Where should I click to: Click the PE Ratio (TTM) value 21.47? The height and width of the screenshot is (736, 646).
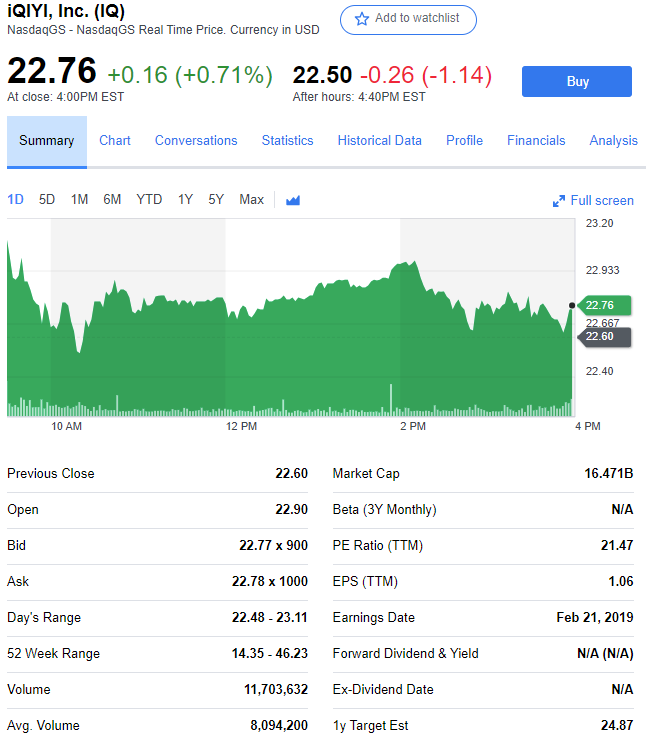[x=617, y=545]
